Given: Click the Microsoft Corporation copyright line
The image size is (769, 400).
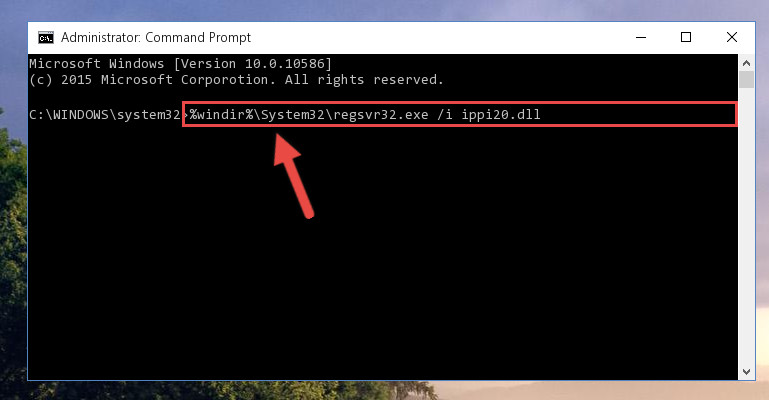Looking at the screenshot, I should pos(236,79).
